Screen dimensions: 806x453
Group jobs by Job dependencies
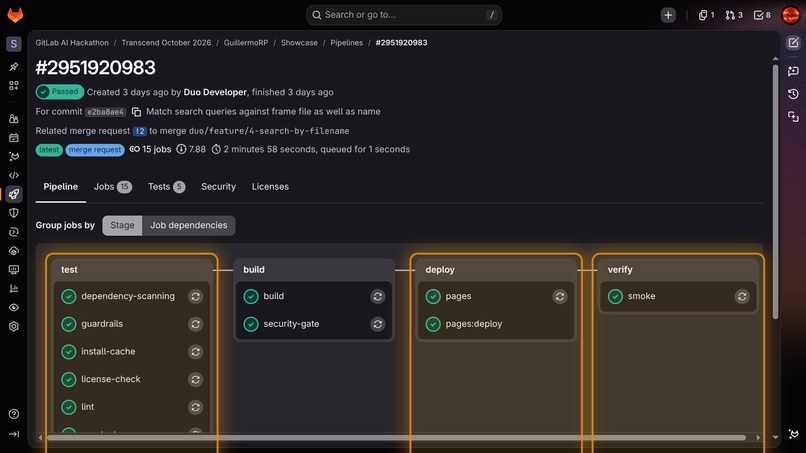point(189,225)
